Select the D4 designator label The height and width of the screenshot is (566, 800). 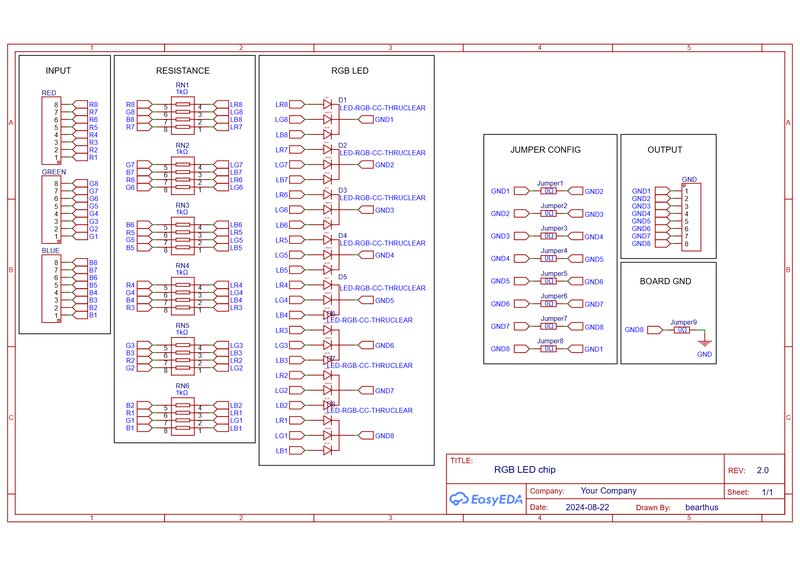342,236
